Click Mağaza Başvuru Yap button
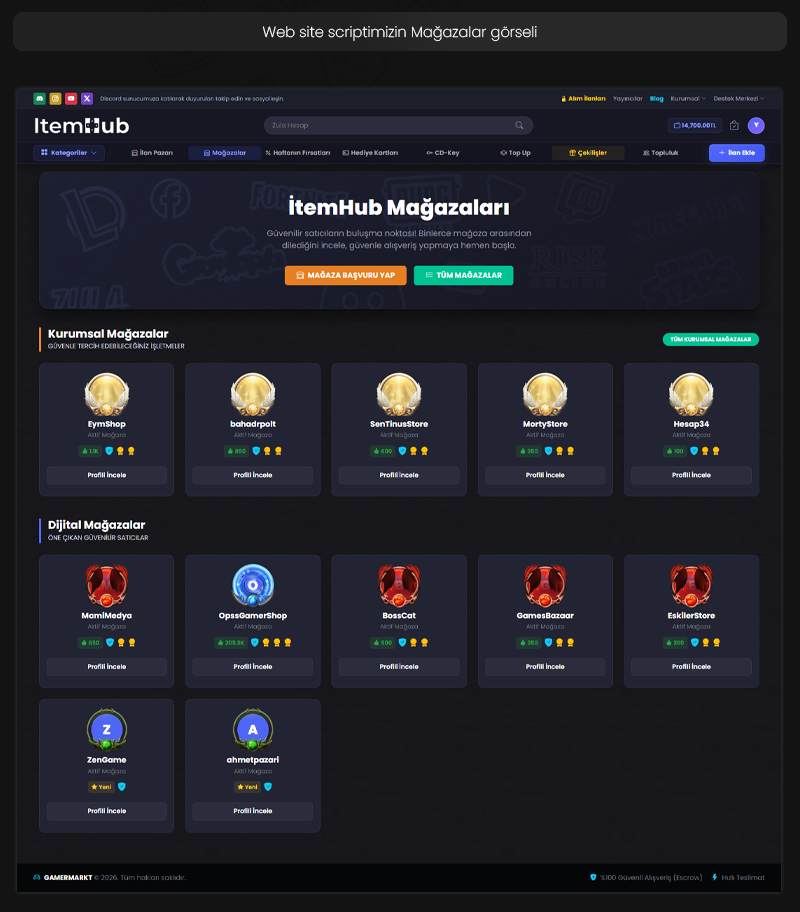This screenshot has height=912, width=800. [x=346, y=275]
